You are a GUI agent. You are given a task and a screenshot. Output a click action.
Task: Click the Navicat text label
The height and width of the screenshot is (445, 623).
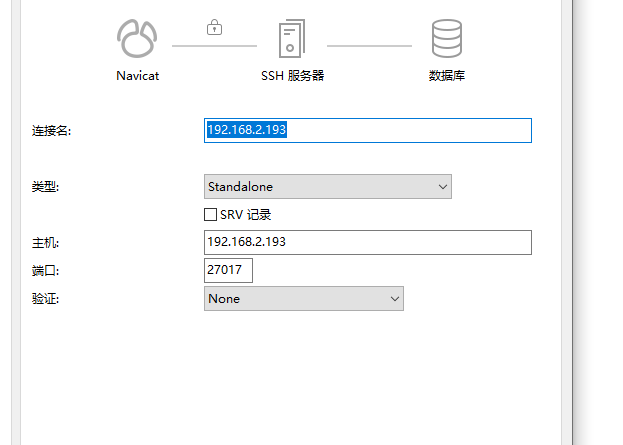click(137, 75)
